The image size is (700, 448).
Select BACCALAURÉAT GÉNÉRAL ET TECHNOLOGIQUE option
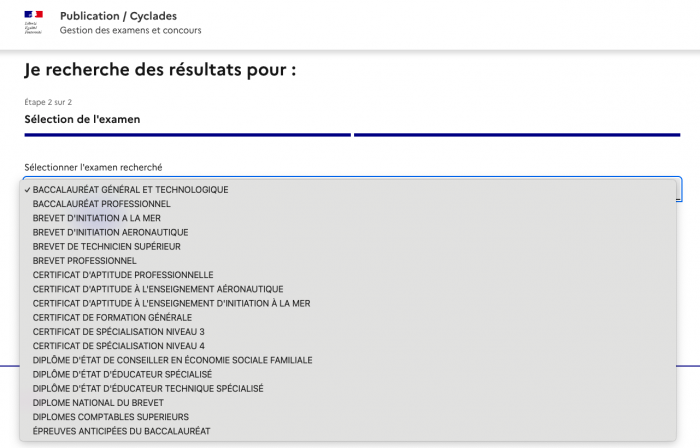348,190
